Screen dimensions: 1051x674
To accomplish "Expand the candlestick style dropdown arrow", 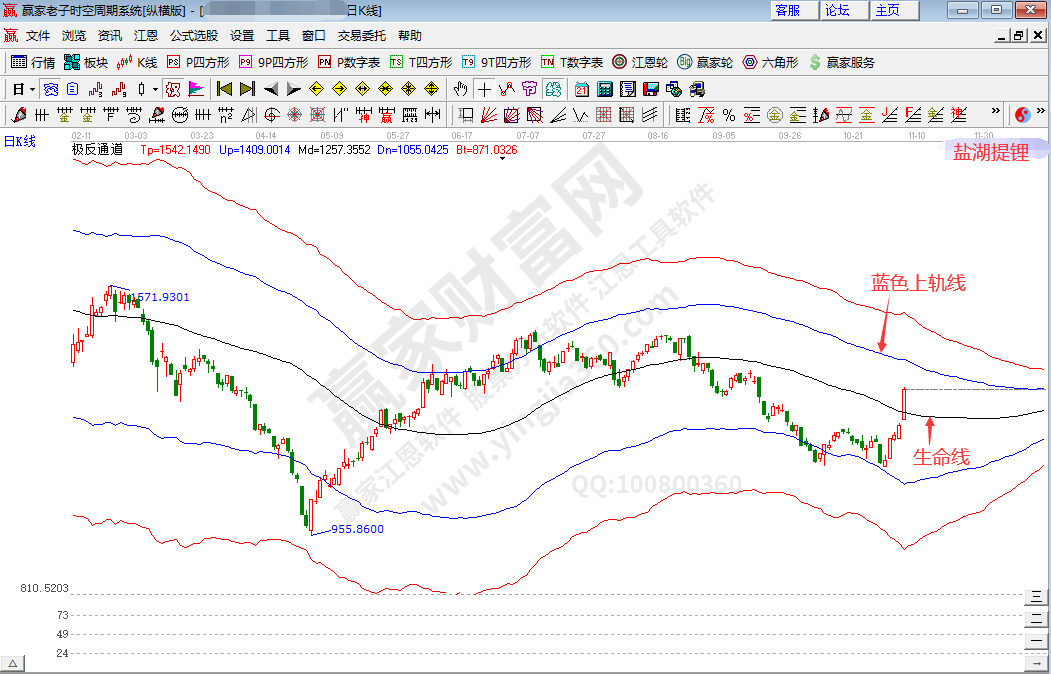I will [155, 89].
